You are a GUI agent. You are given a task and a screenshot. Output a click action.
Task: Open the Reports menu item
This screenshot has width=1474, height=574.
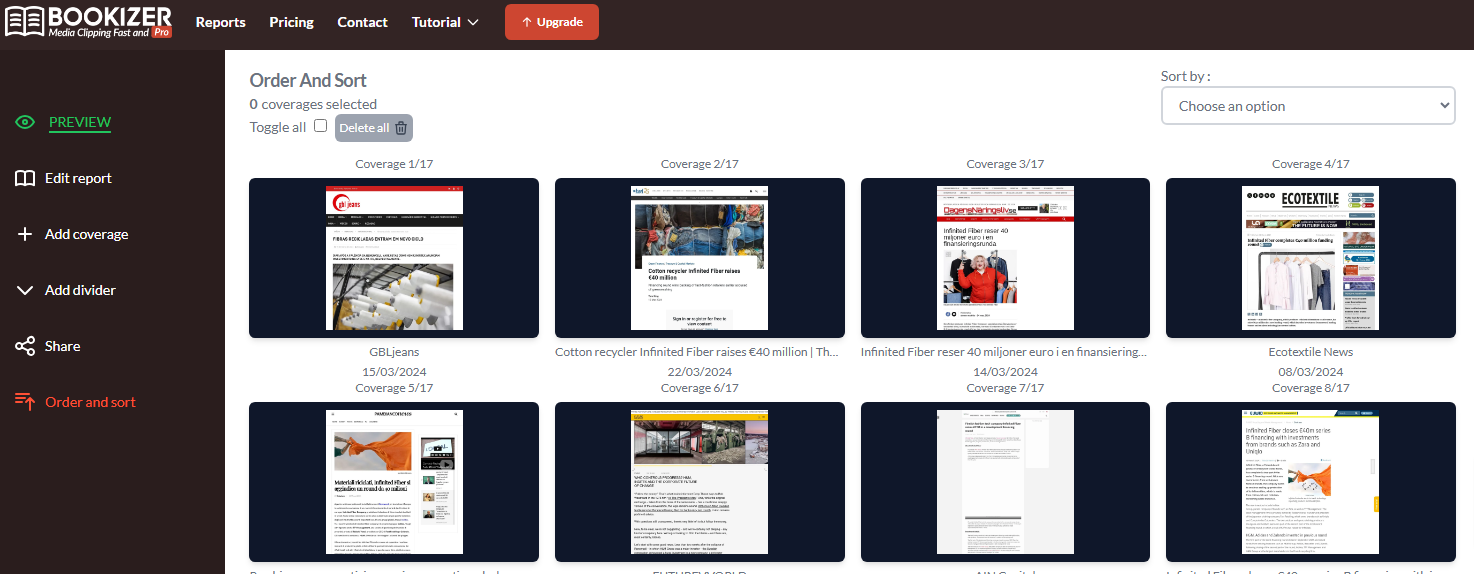tap(220, 22)
